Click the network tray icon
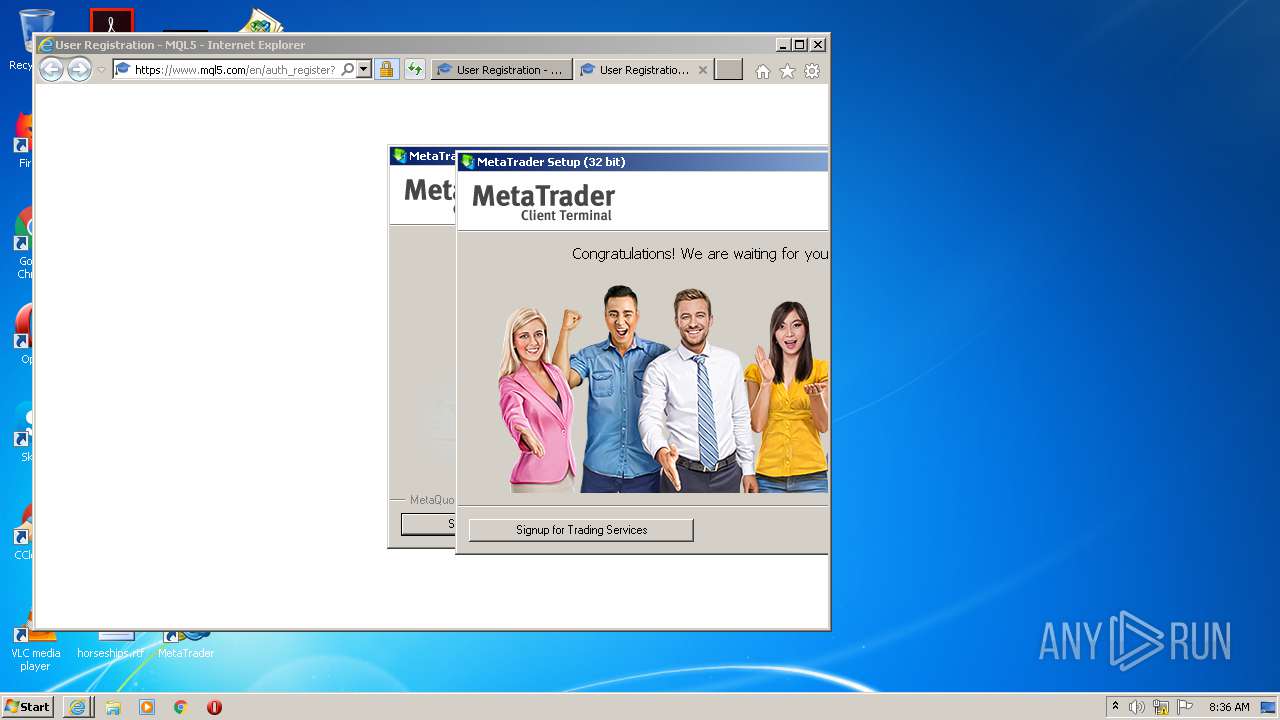This screenshot has height=720, width=1280. tap(1161, 707)
